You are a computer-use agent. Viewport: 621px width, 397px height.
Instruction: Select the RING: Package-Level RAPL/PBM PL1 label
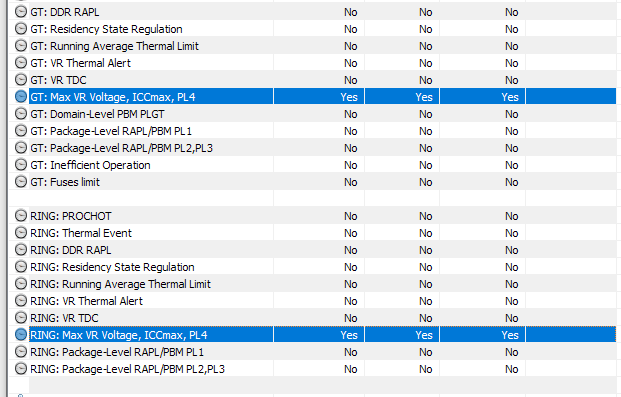pyautogui.click(x=117, y=353)
